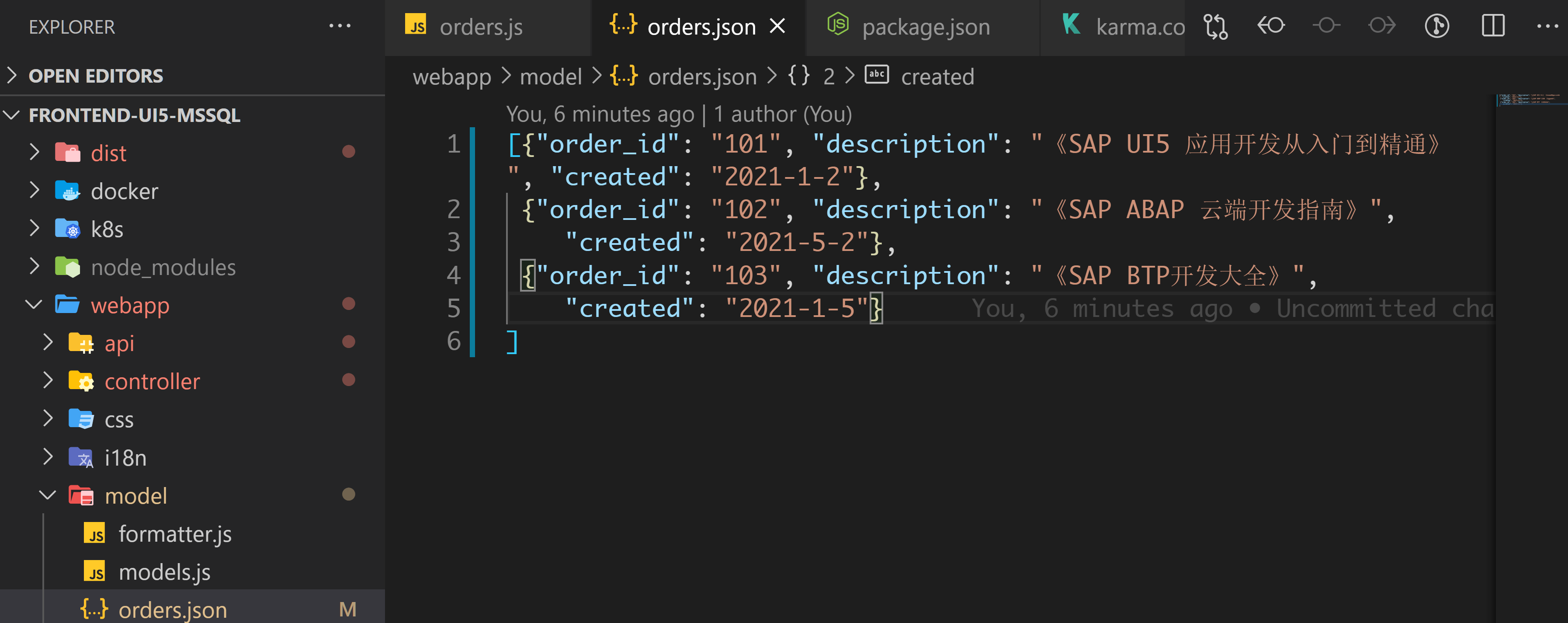Click the model folder modified dot indicator
Image resolution: width=1568 pixels, height=623 pixels.
tap(348, 494)
